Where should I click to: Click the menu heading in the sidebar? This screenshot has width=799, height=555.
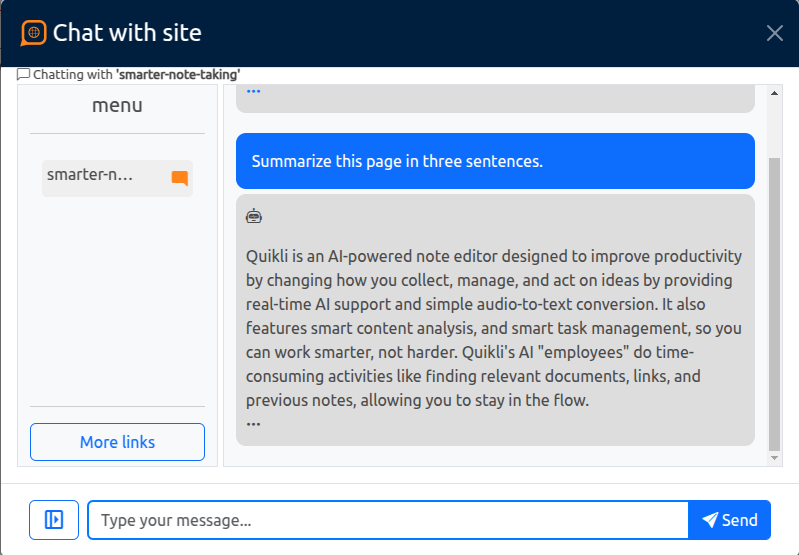pyautogui.click(x=117, y=105)
